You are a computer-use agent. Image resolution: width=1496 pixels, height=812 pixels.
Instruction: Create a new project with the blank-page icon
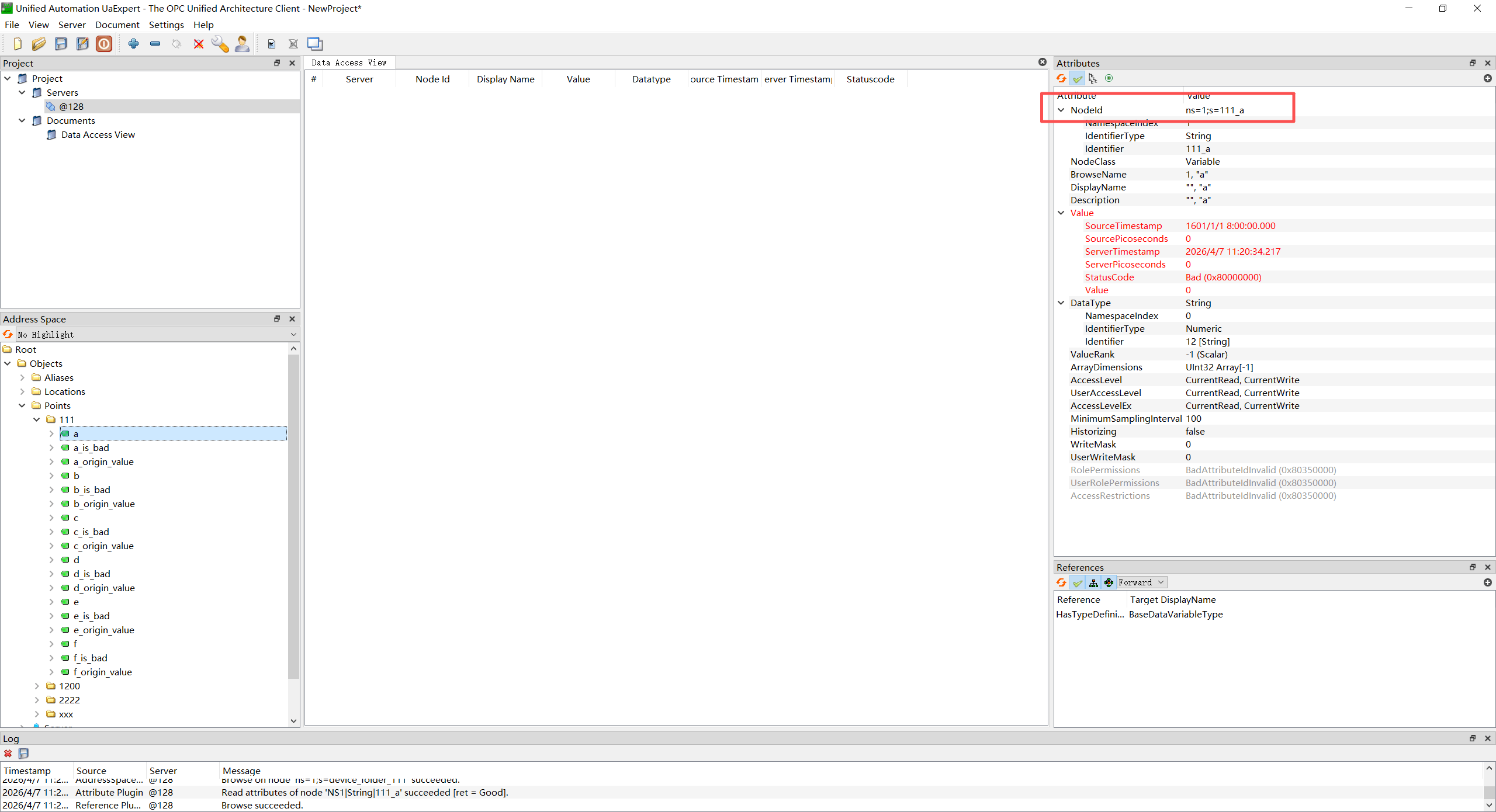pyautogui.click(x=17, y=44)
